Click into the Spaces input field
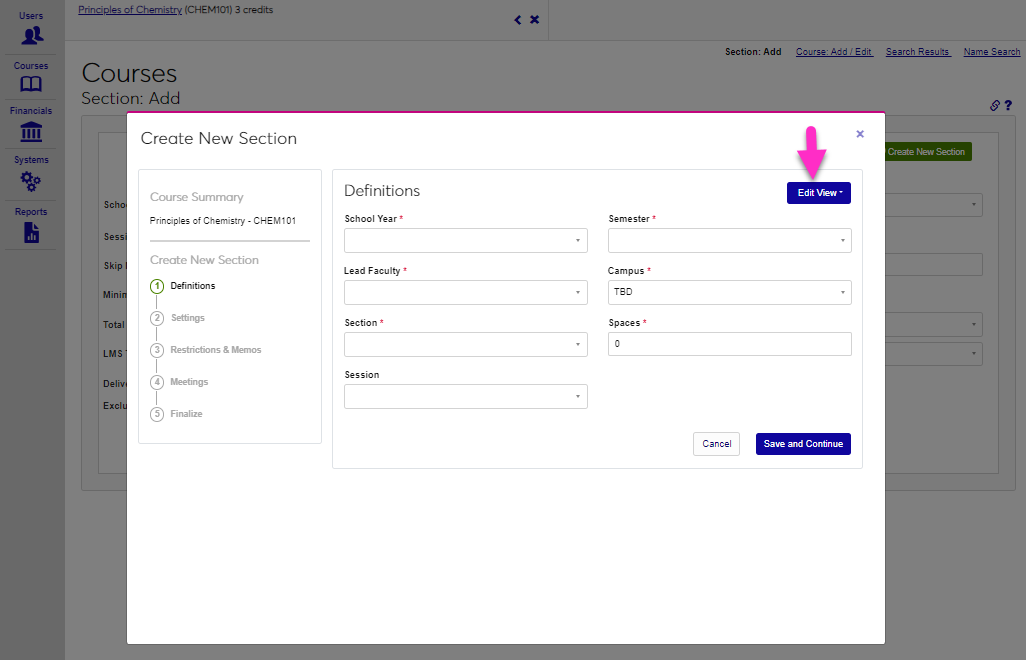The width and height of the screenshot is (1026, 660). (729, 344)
